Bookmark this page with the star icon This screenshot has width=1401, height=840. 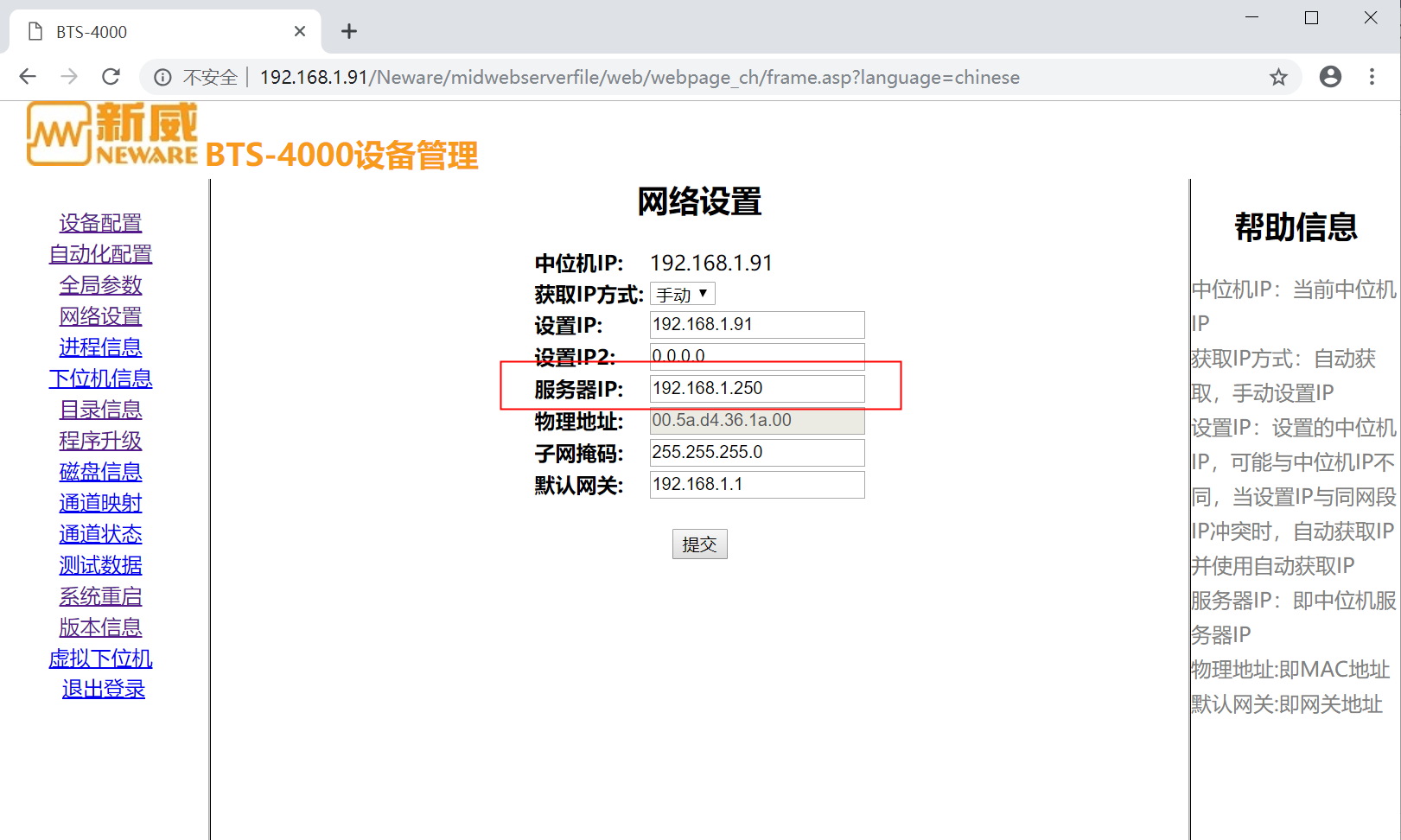coord(1278,77)
